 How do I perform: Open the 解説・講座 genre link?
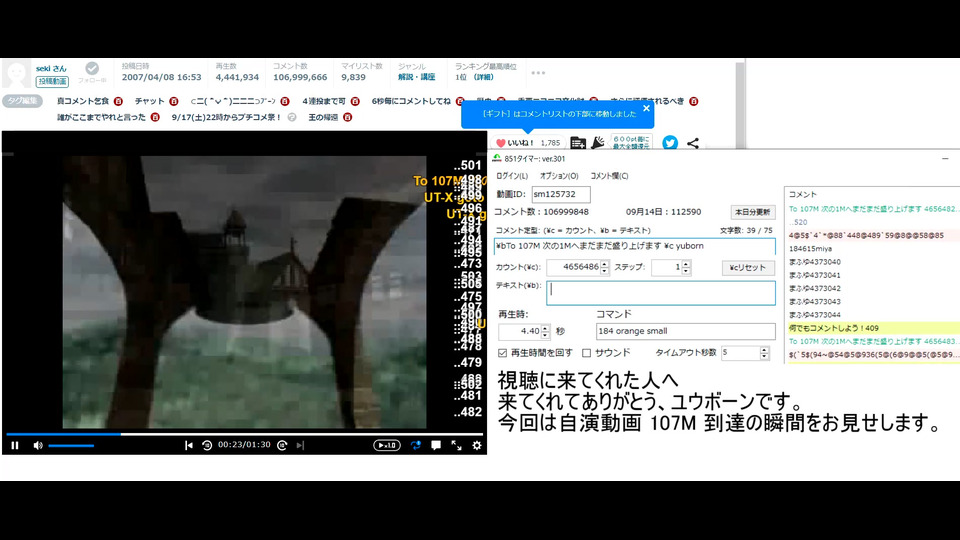point(416,77)
